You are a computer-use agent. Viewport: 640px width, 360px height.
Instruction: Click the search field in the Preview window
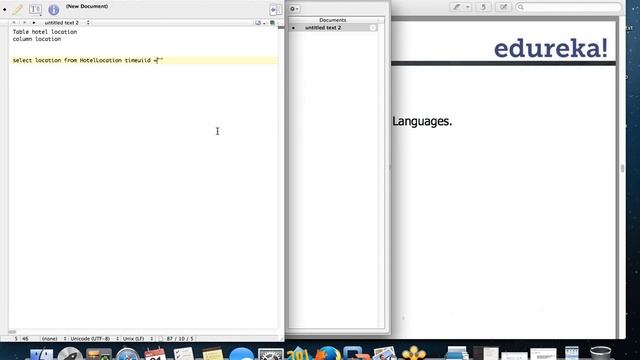click(568, 7)
